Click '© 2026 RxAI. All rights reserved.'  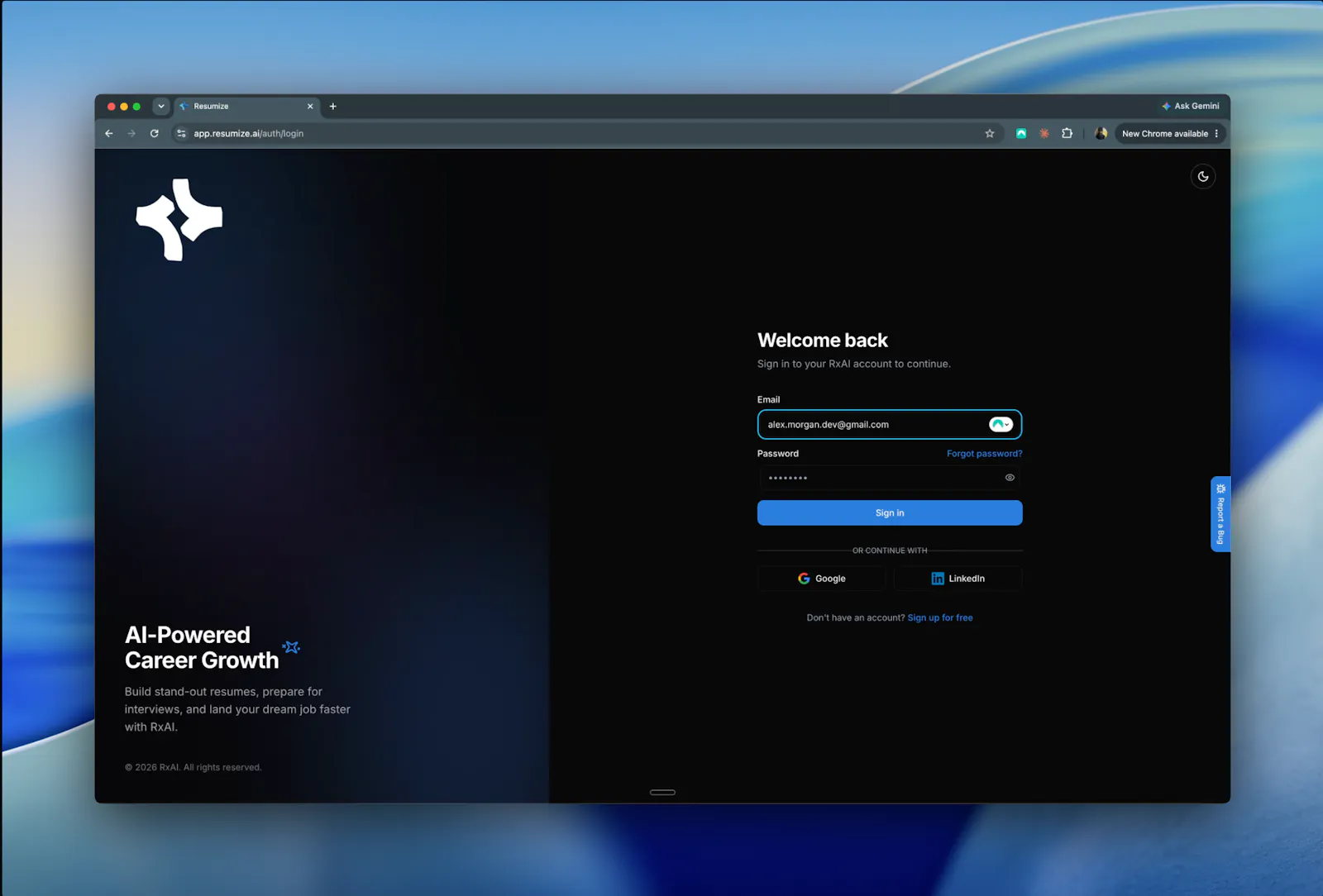coord(193,767)
